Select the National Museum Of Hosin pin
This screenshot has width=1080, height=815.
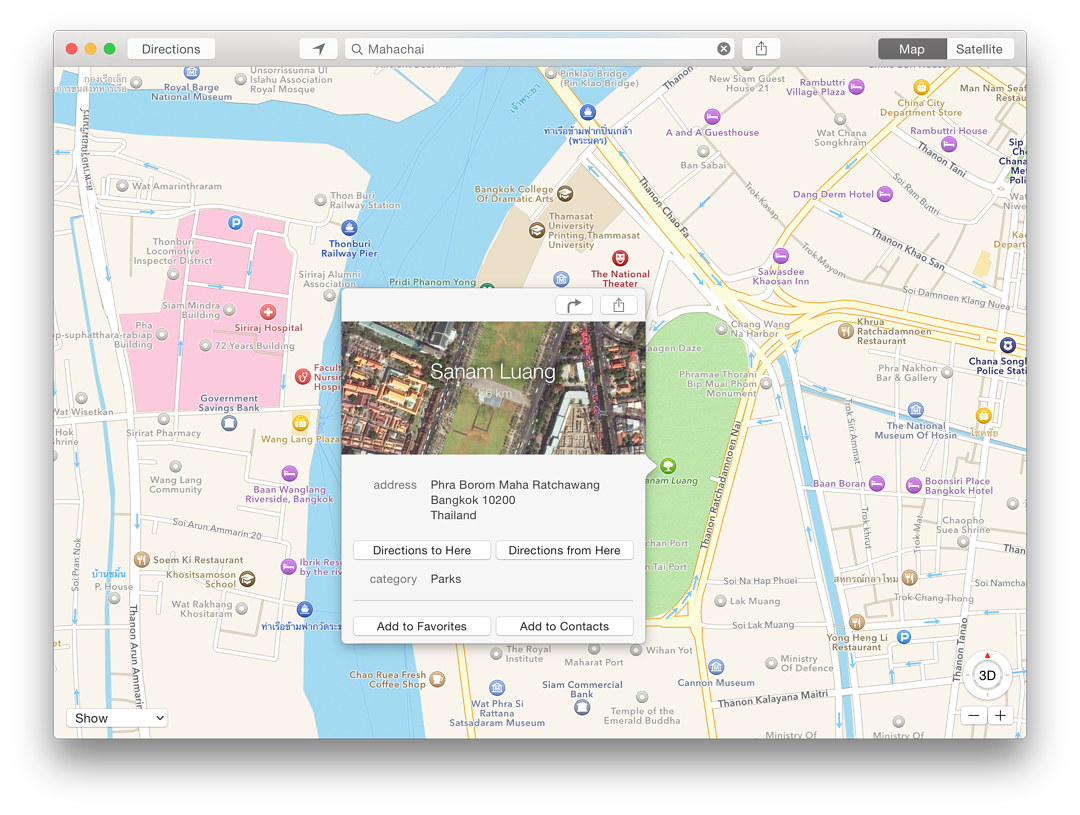point(915,410)
